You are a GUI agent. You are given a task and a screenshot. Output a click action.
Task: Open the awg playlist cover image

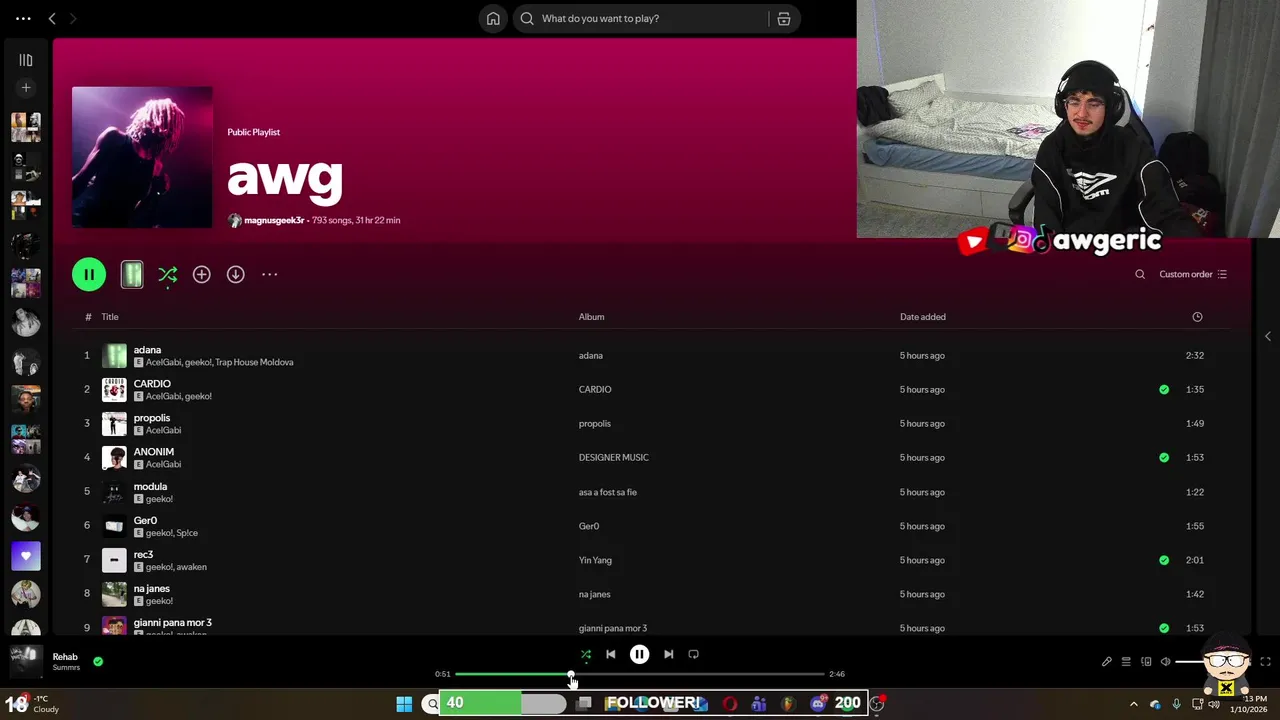coord(142,157)
